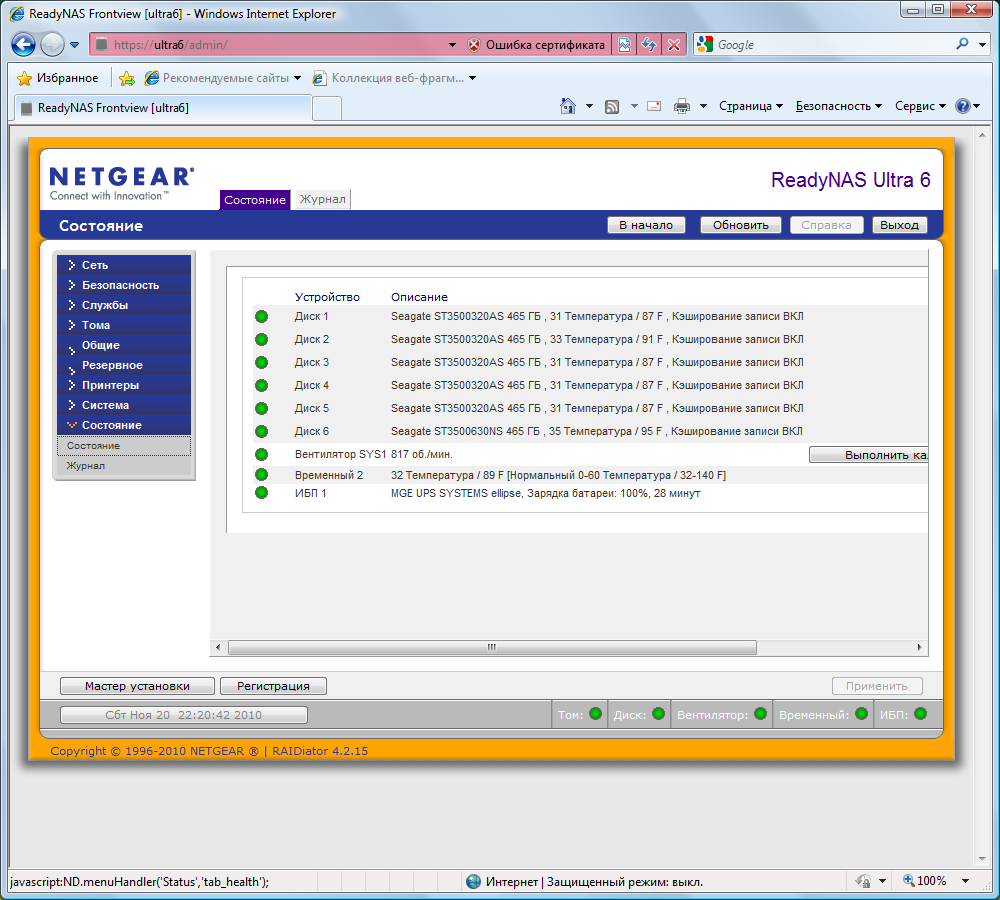Click the Том green status indicator
Screen dimensions: 1000x900
596,714
